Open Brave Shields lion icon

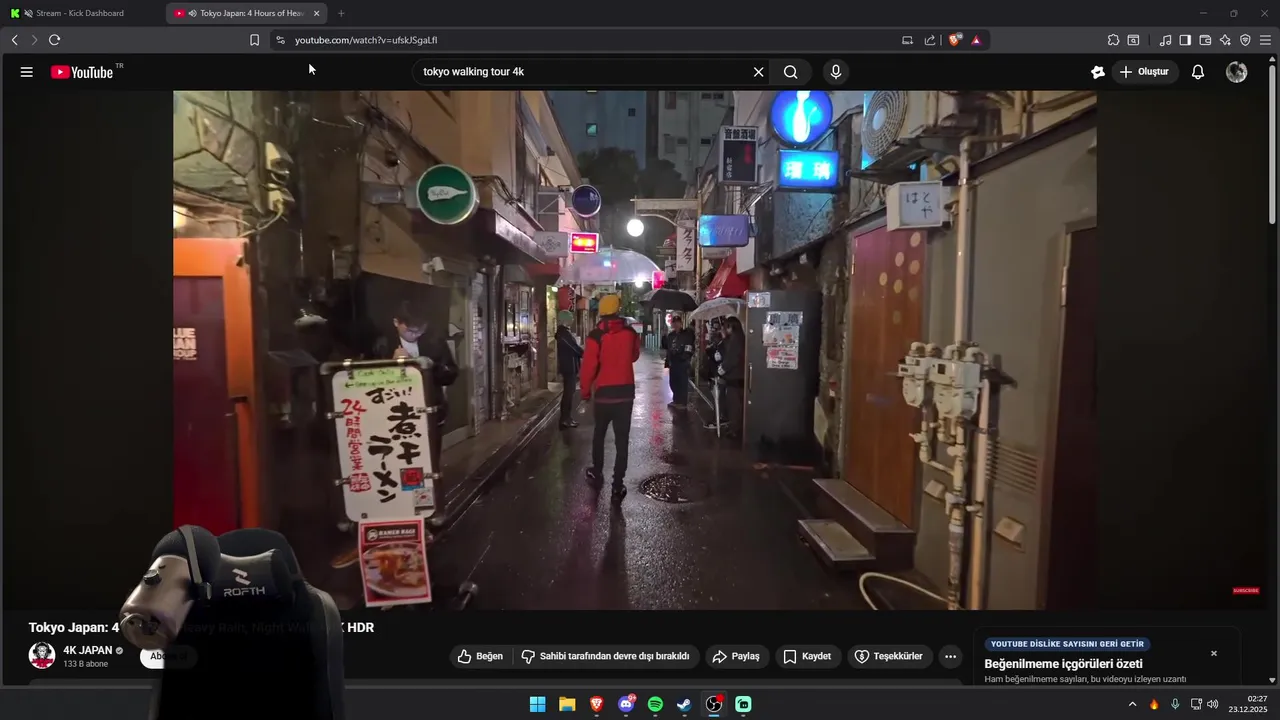click(x=955, y=40)
